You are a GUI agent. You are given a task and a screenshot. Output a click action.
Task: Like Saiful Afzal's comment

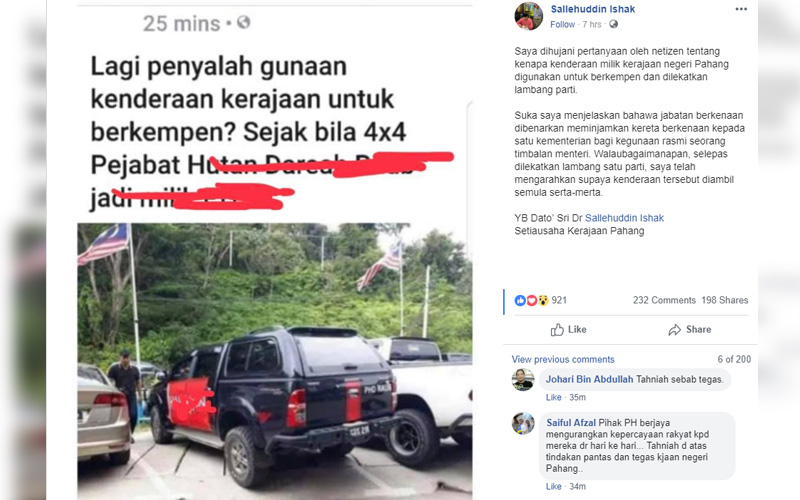click(x=554, y=487)
